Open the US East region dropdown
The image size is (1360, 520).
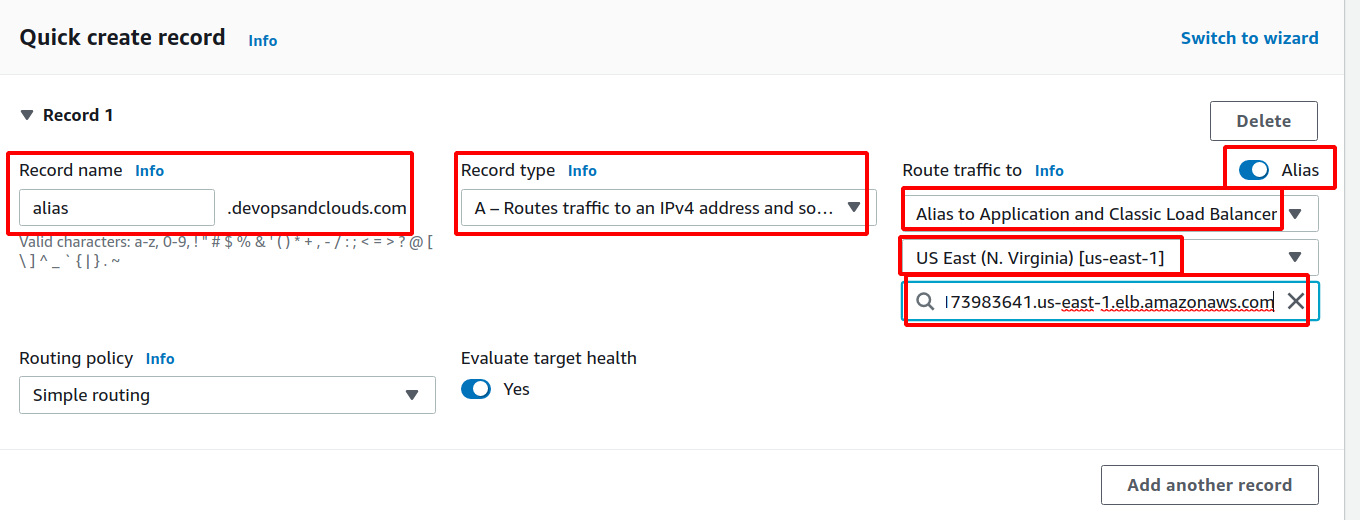pos(1110,258)
